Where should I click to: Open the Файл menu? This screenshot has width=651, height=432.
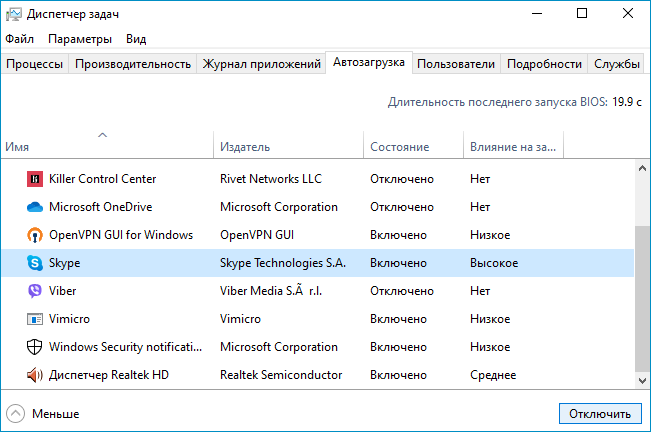pyautogui.click(x=20, y=39)
